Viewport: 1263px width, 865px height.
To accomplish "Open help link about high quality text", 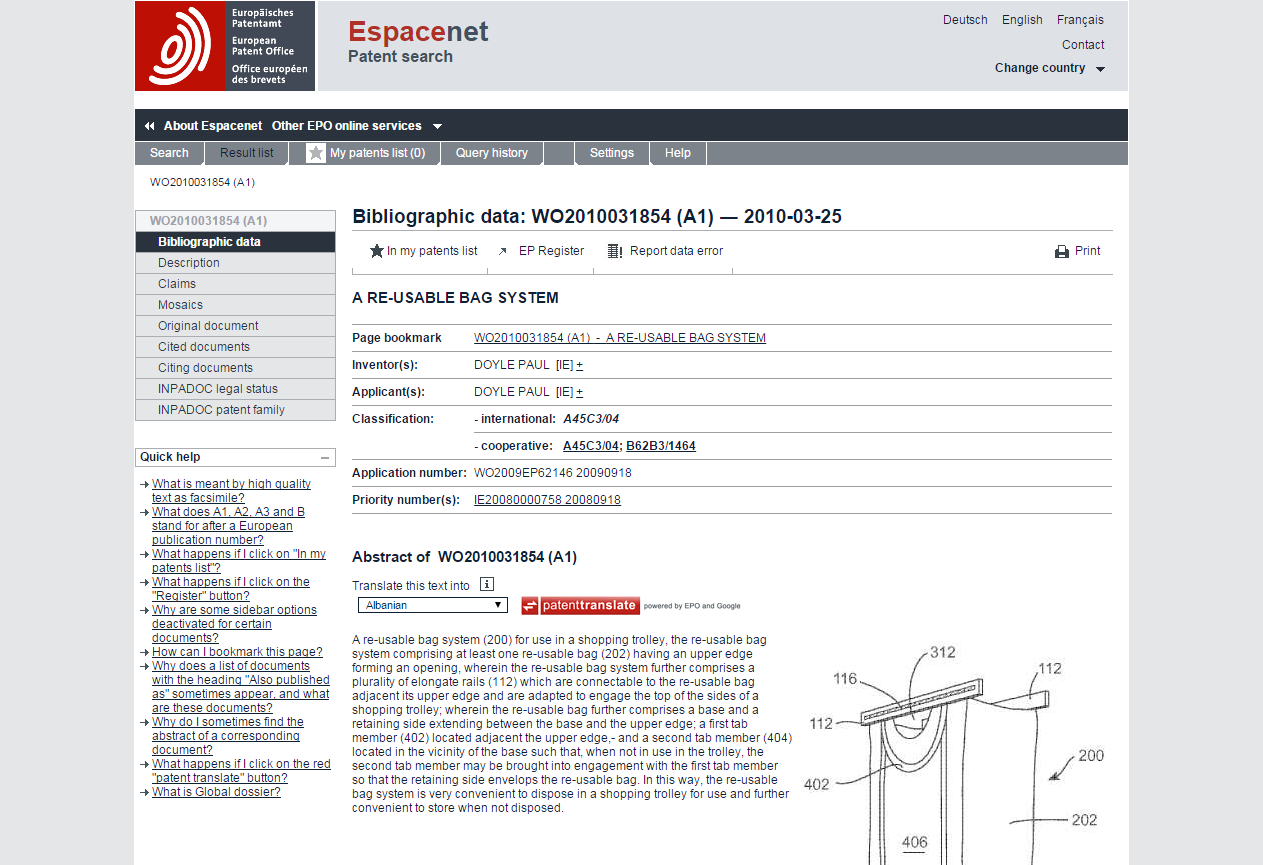I will (x=231, y=491).
